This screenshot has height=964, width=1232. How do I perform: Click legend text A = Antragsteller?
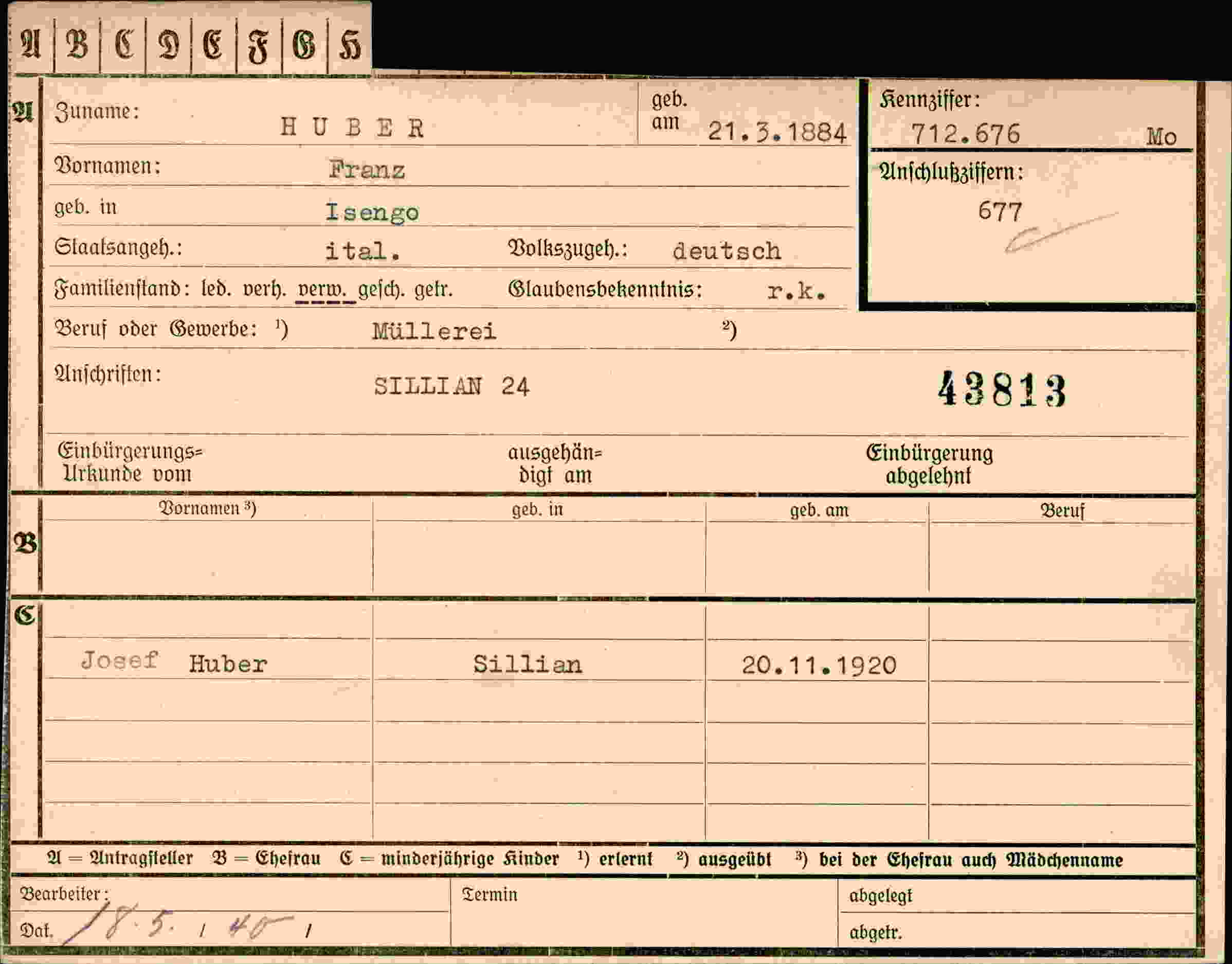coord(120,859)
